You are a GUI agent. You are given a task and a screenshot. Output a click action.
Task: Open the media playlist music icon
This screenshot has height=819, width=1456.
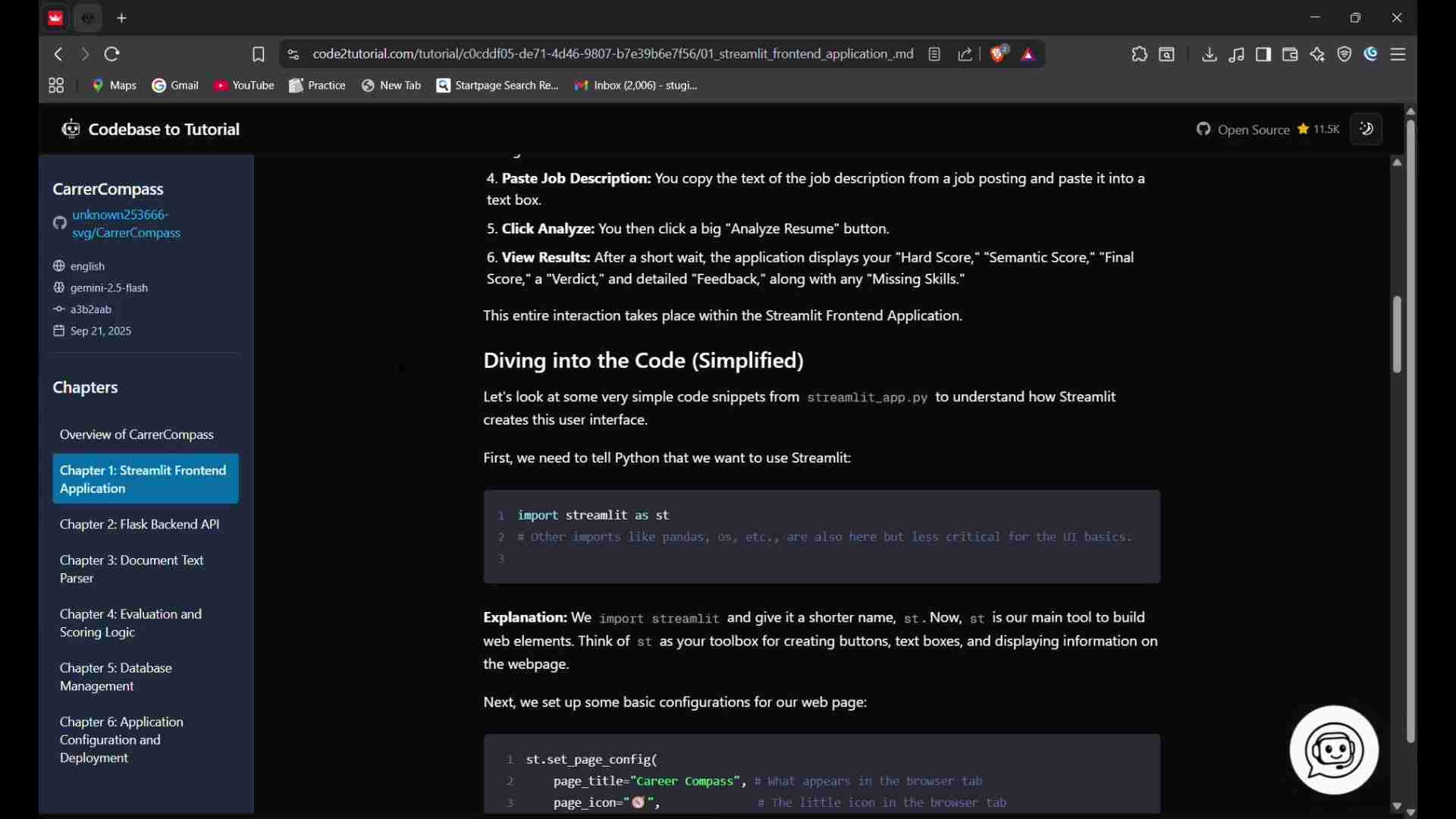pyautogui.click(x=1238, y=55)
